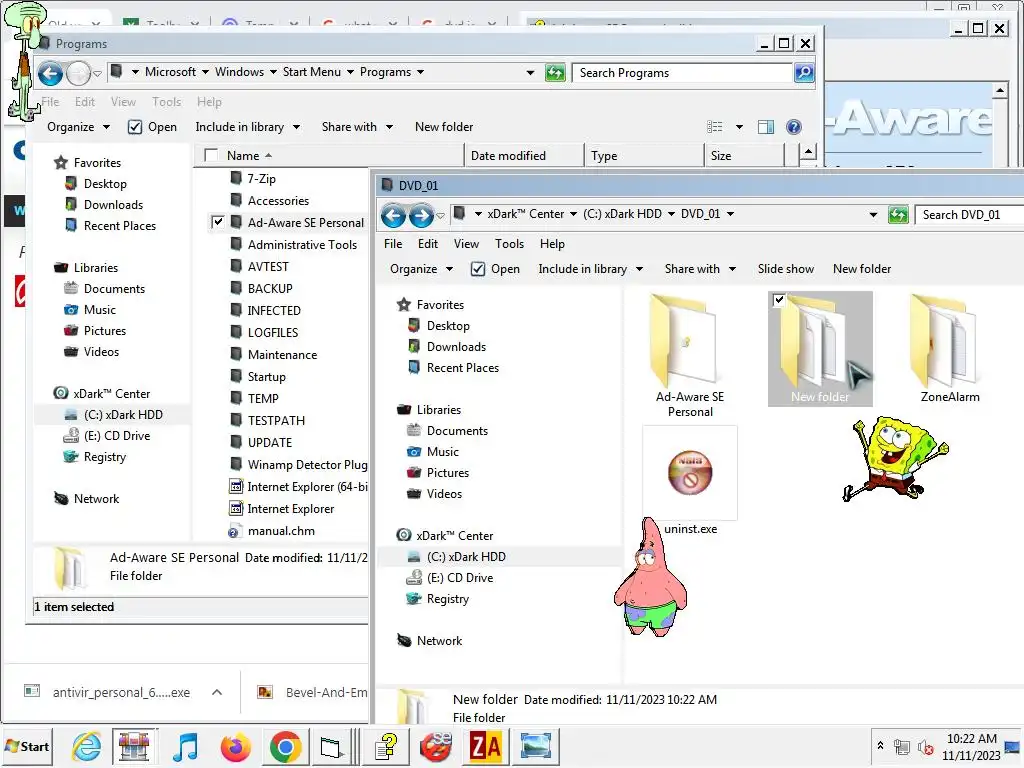This screenshot has width=1024, height=768.
Task: Open Help menu in DVD_01 window
Action: (552, 244)
